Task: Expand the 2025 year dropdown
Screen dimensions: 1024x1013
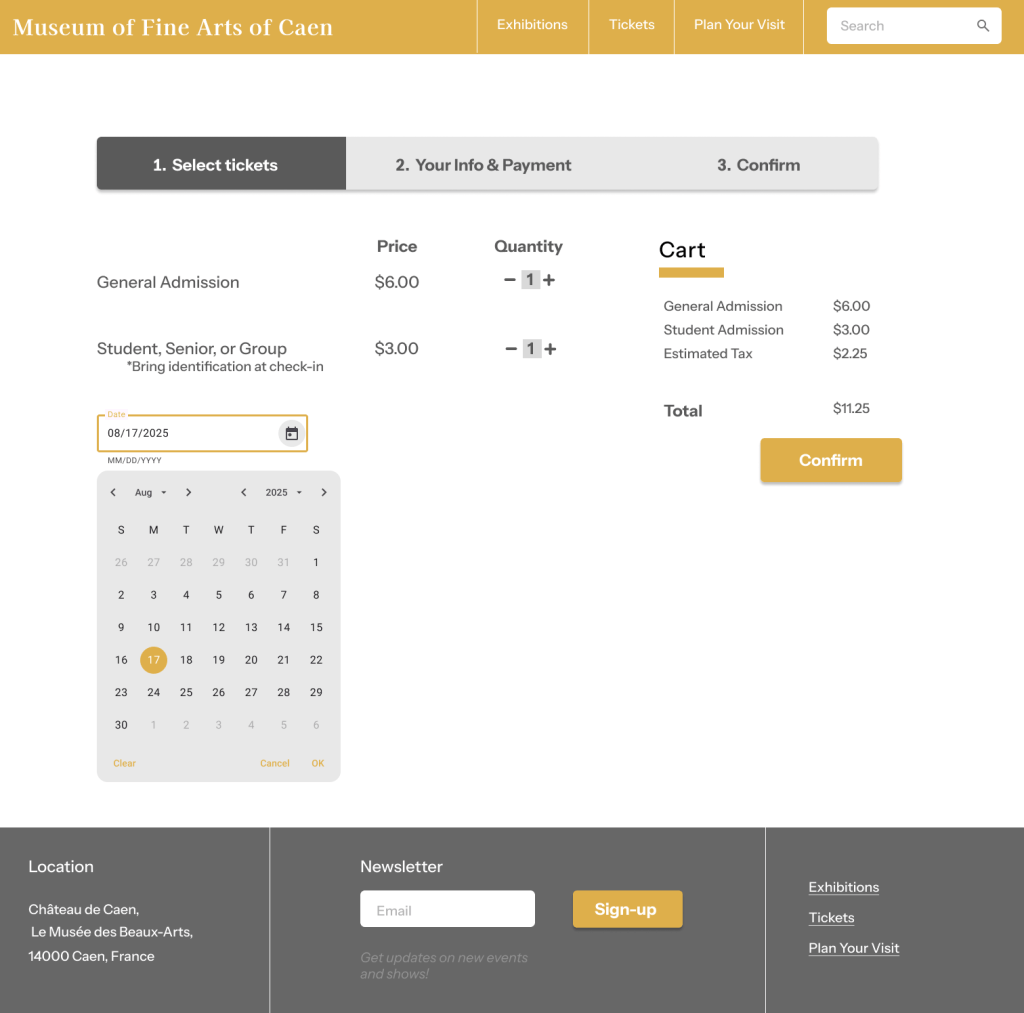Action: click(283, 493)
